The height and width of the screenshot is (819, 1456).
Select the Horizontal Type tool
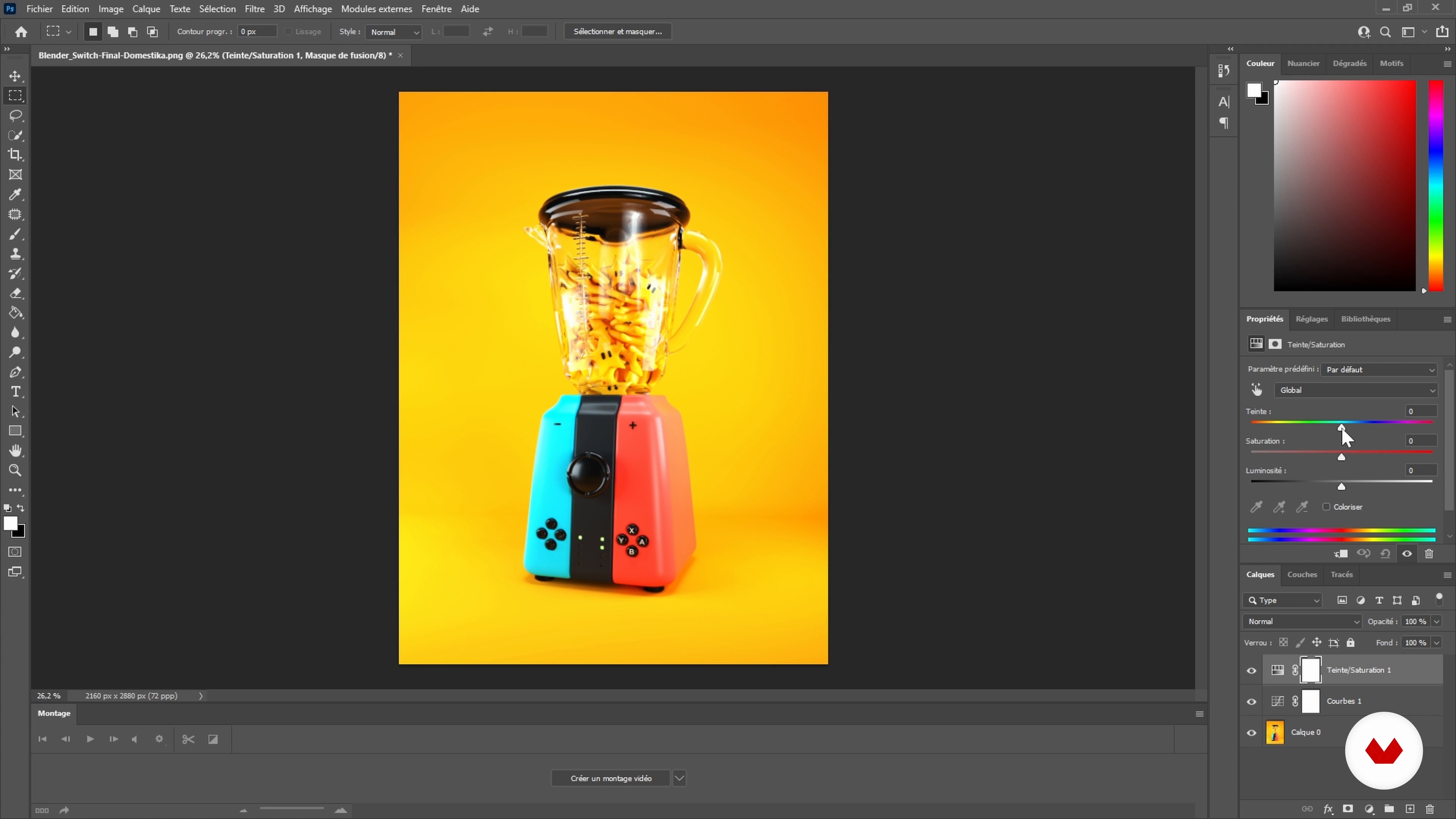coord(15,392)
